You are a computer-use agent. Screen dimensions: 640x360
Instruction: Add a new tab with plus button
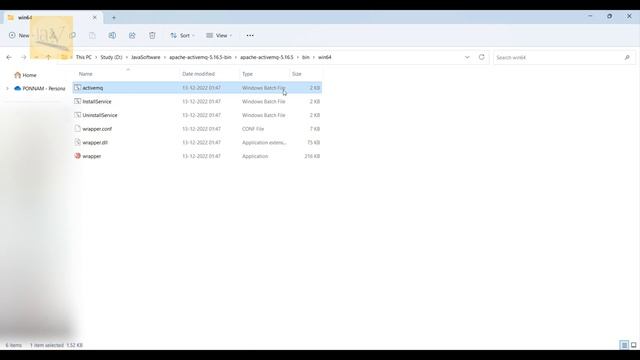point(114,18)
